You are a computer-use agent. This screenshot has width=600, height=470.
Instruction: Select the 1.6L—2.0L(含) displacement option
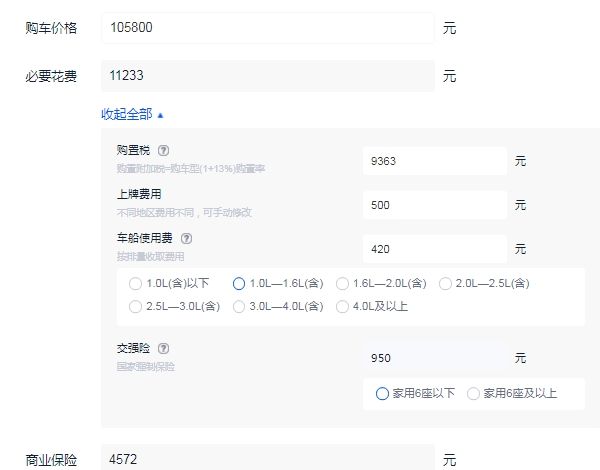pos(381,284)
